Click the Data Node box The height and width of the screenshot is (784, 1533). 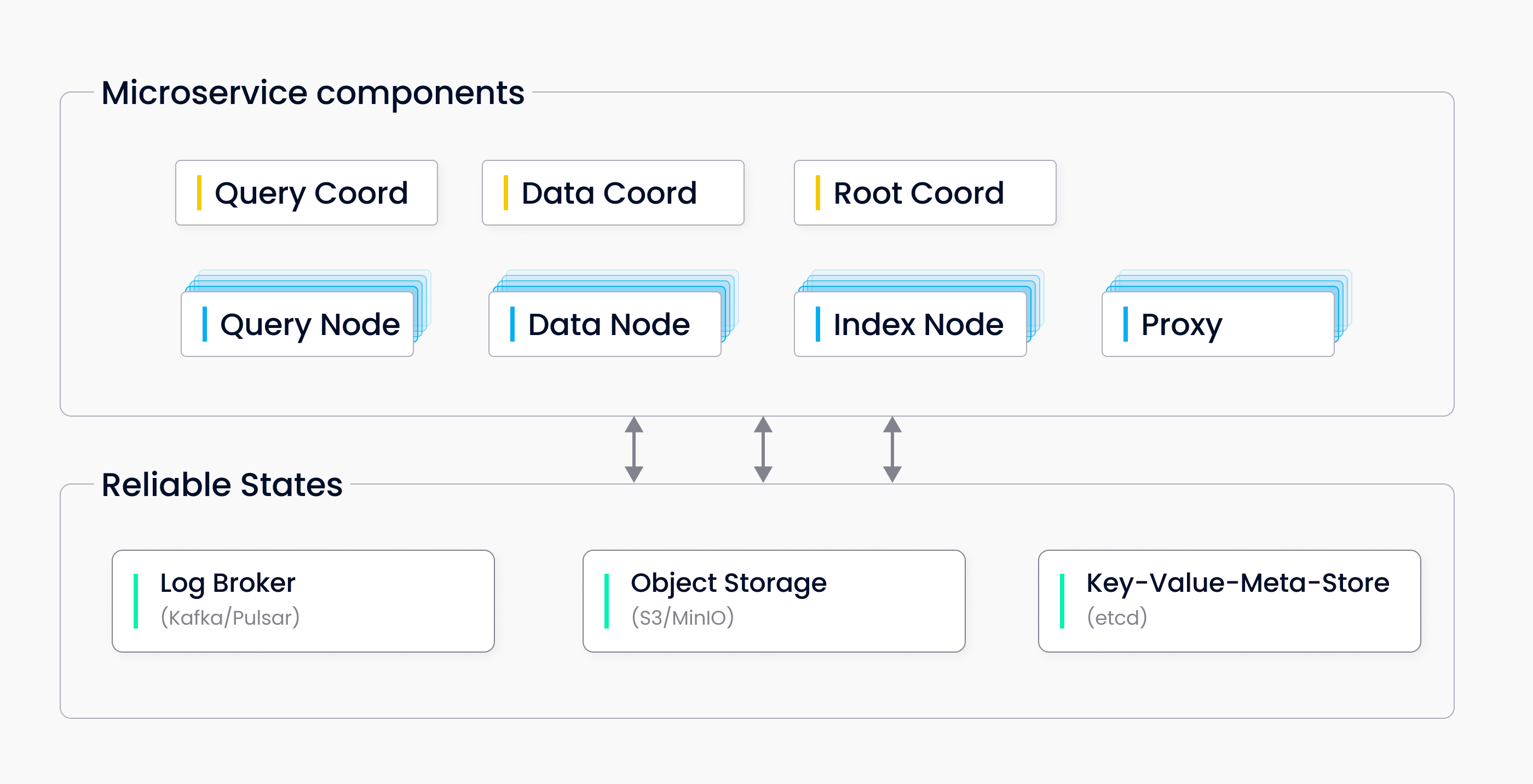tap(604, 325)
